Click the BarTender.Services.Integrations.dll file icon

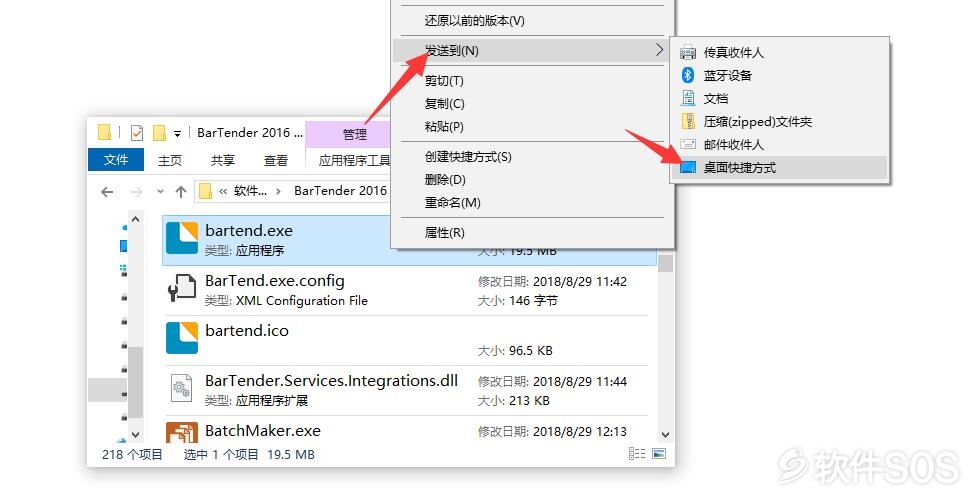click(x=182, y=388)
